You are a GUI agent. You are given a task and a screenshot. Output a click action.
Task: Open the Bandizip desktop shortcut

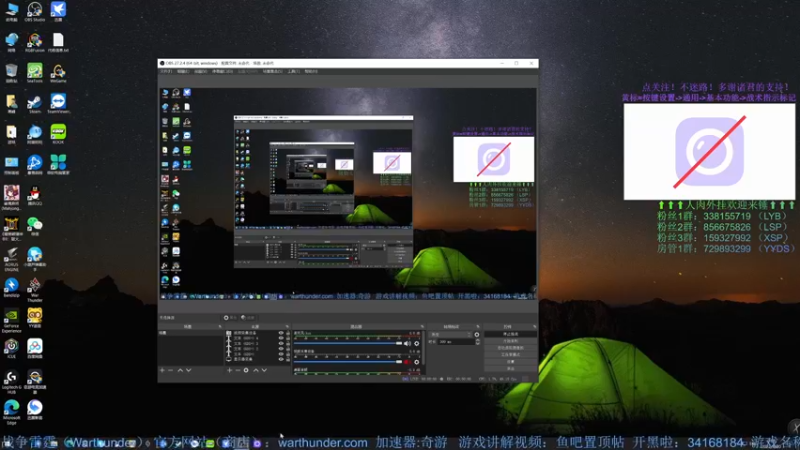(11, 287)
